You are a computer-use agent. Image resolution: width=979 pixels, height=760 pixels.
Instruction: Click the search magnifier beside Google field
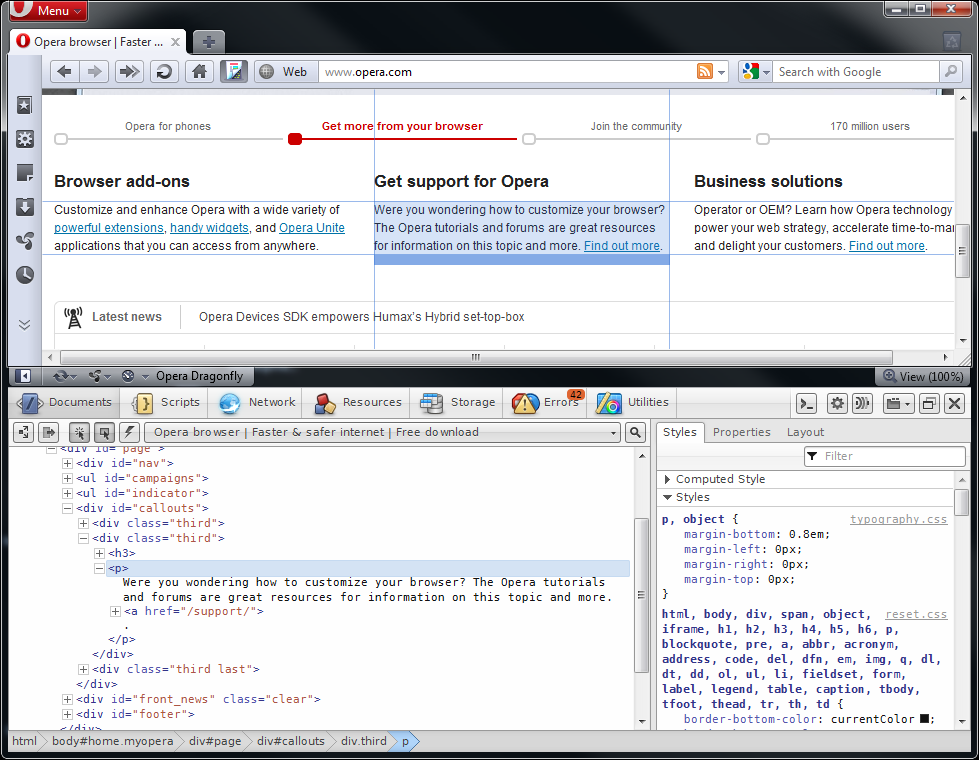point(950,72)
